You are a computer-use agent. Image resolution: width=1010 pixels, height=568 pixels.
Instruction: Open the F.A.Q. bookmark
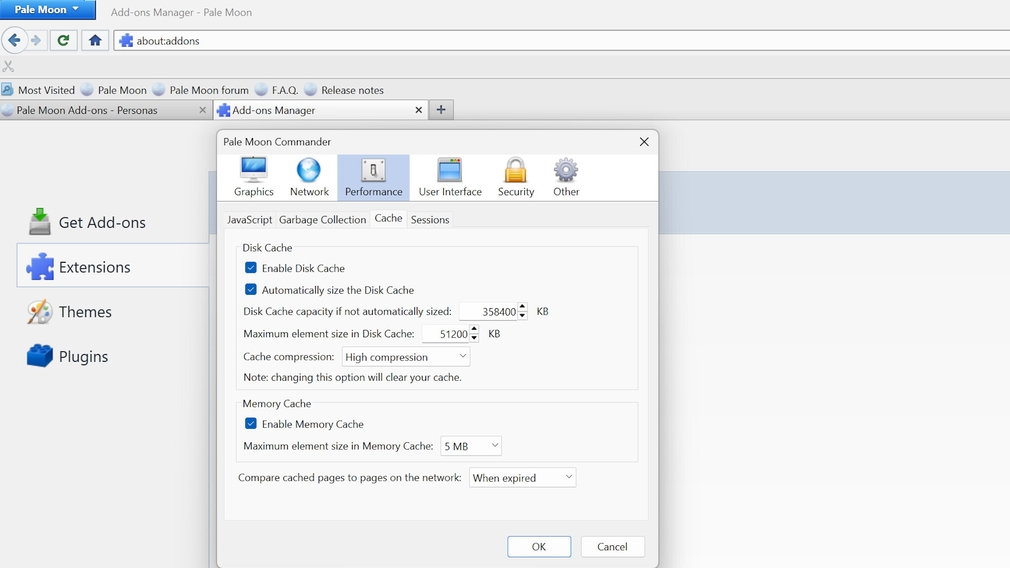click(276, 90)
